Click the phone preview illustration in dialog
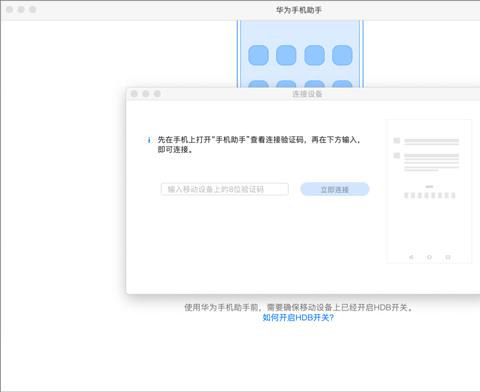This screenshot has height=392, width=480. pos(429,191)
